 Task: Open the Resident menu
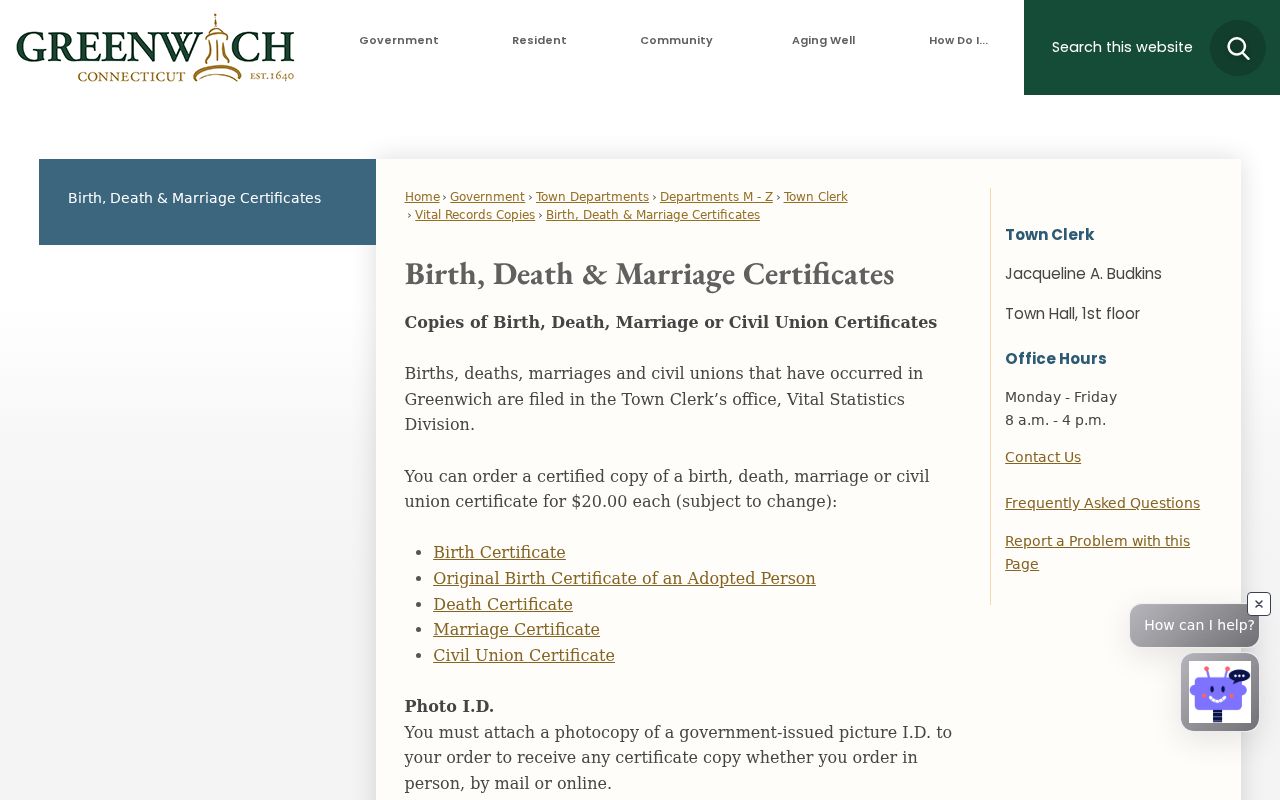click(x=539, y=41)
